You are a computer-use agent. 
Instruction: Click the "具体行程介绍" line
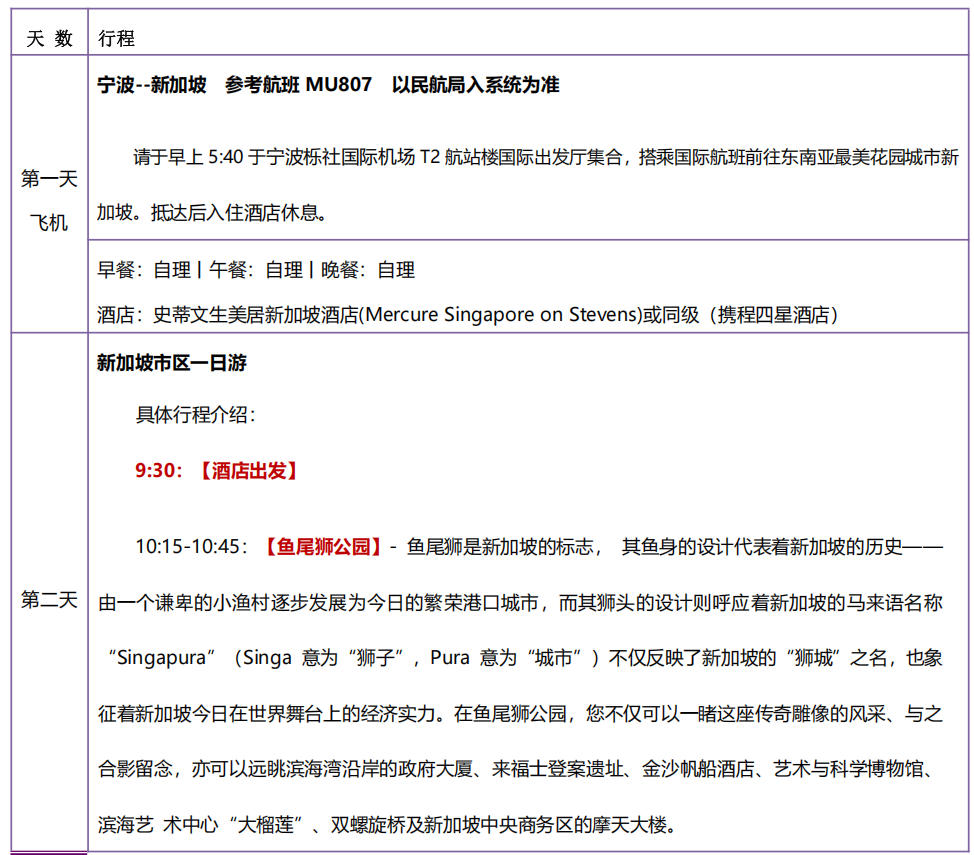click(196, 415)
